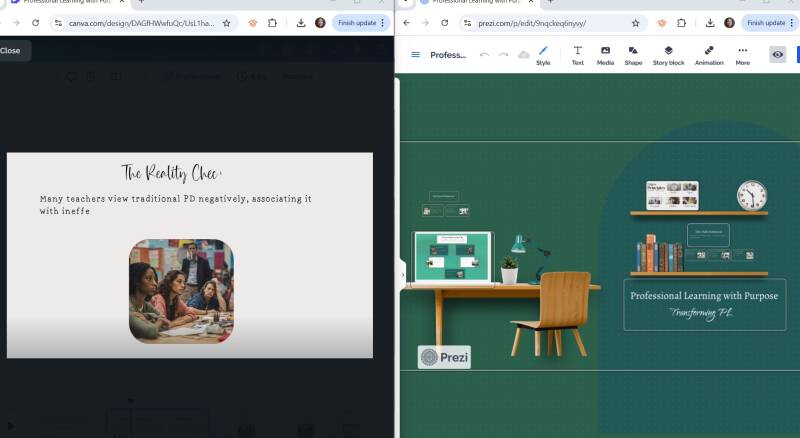The height and width of the screenshot is (438, 800).
Task: Click the cloud save status icon in Prezi
Action: [x=523, y=55]
